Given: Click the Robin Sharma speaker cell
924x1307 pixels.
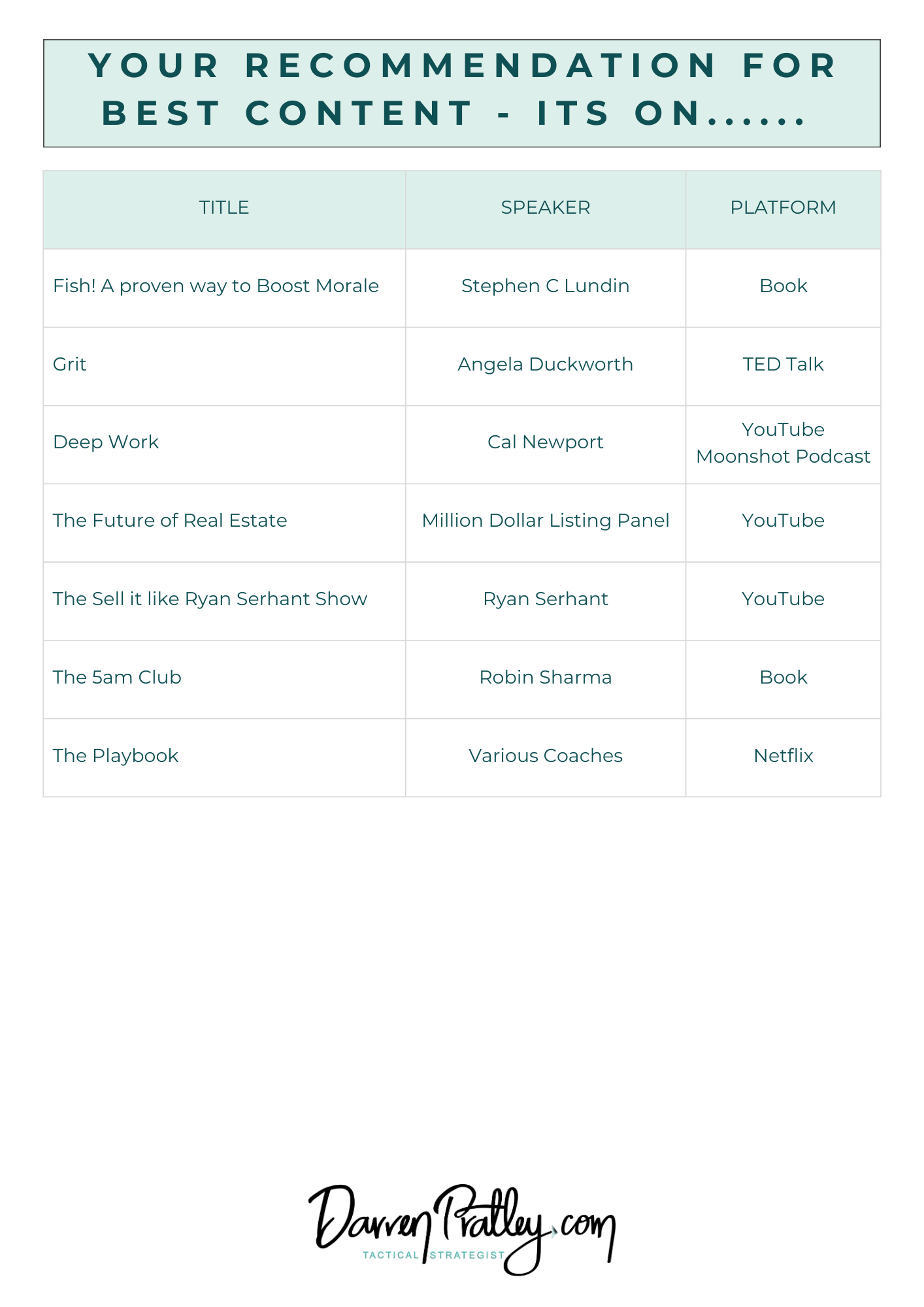Looking at the screenshot, I should point(545,678).
